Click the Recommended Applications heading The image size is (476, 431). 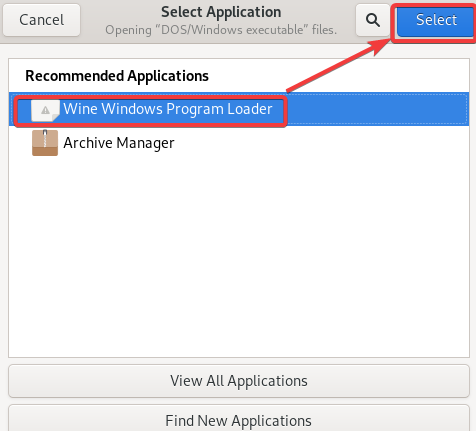[117, 76]
